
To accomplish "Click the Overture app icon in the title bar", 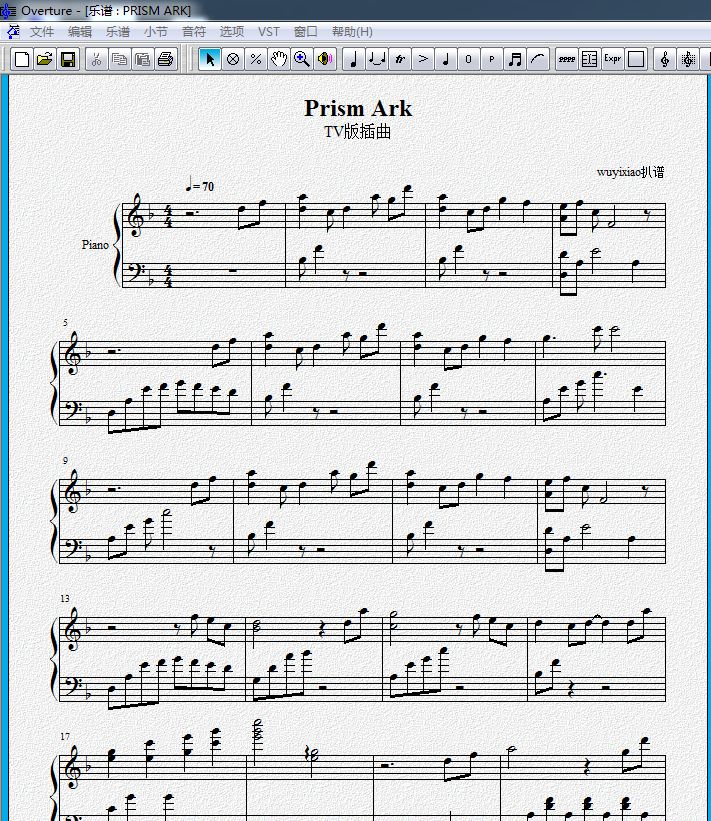I will (x=8, y=10).
